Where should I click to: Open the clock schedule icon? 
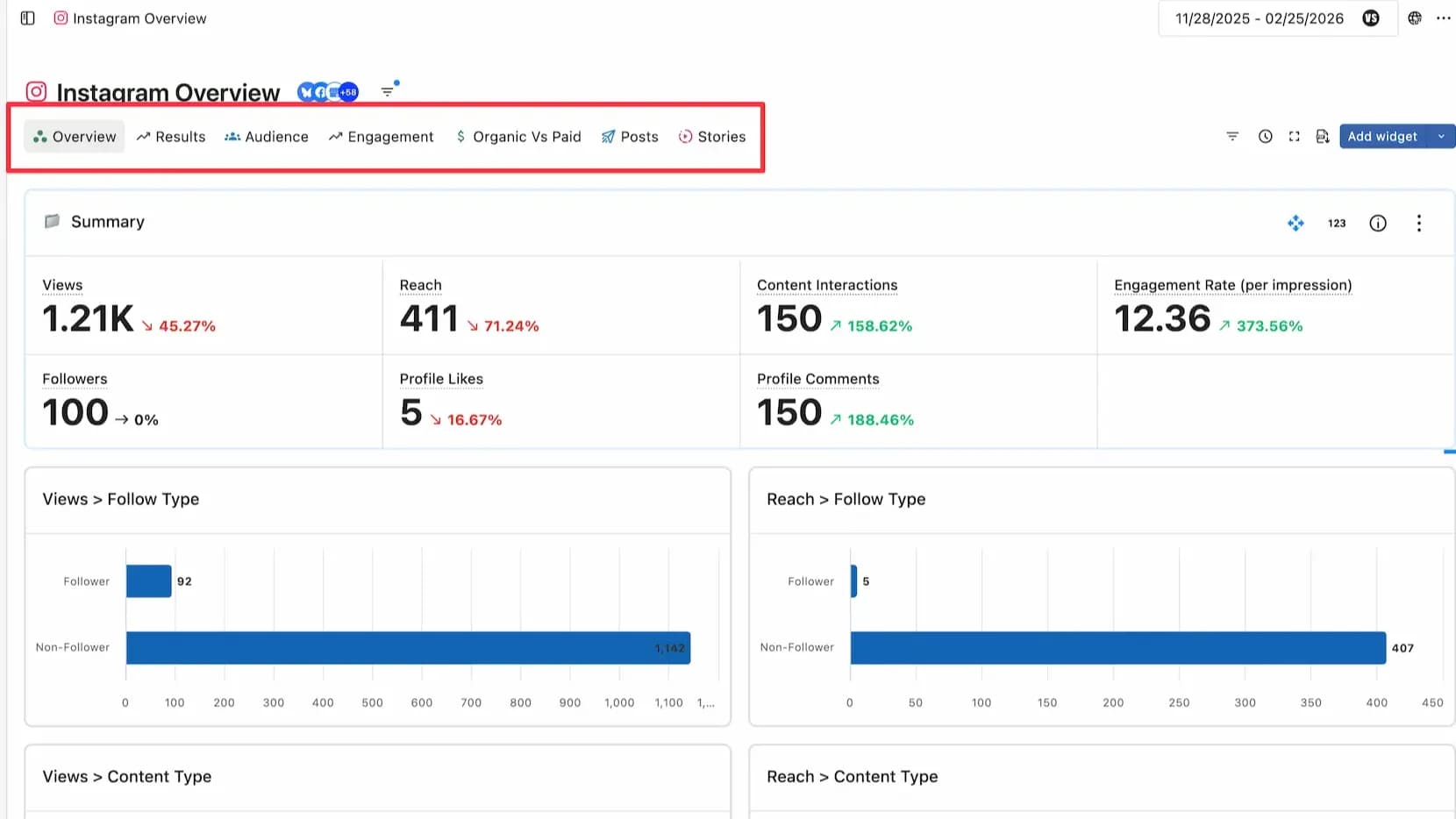1265,137
